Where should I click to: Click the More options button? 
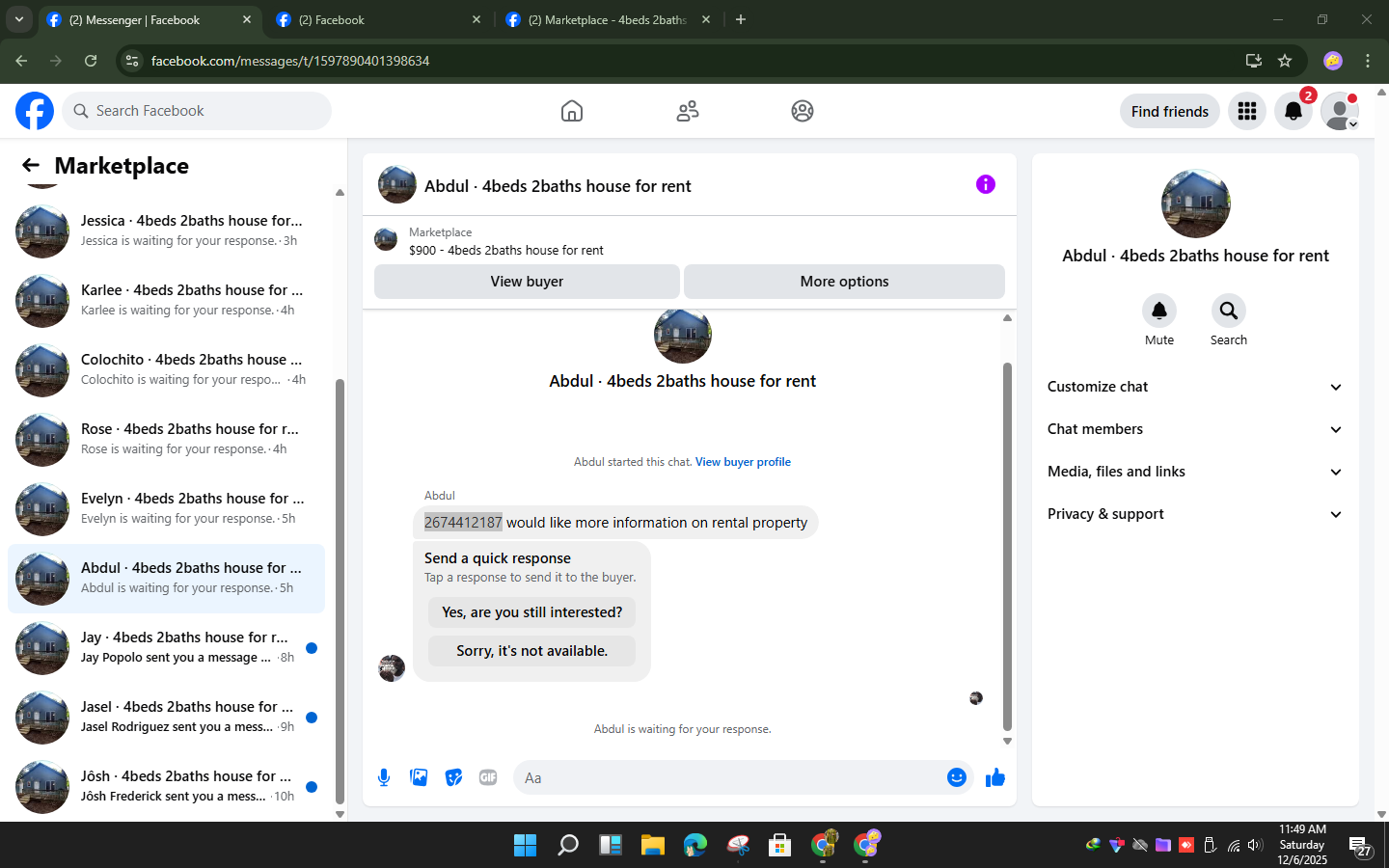point(844,282)
